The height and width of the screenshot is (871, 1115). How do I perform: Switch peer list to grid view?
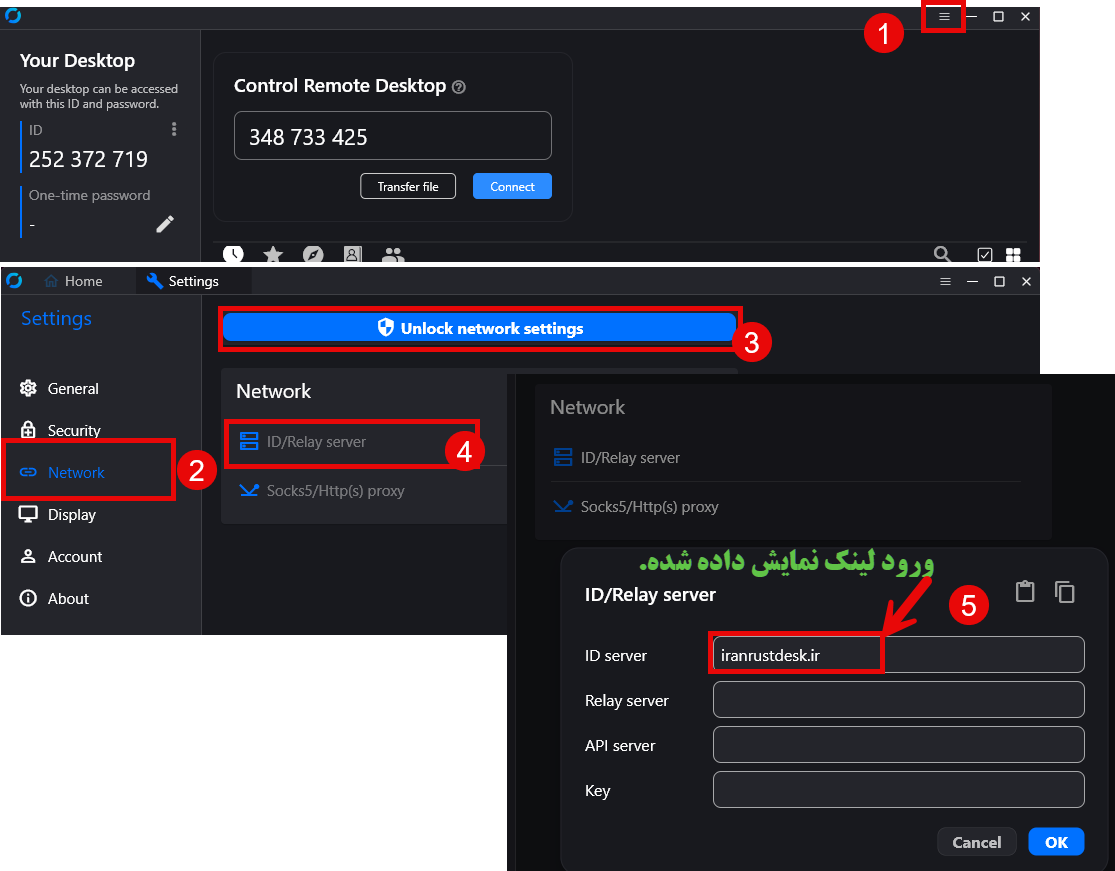coord(1013,254)
